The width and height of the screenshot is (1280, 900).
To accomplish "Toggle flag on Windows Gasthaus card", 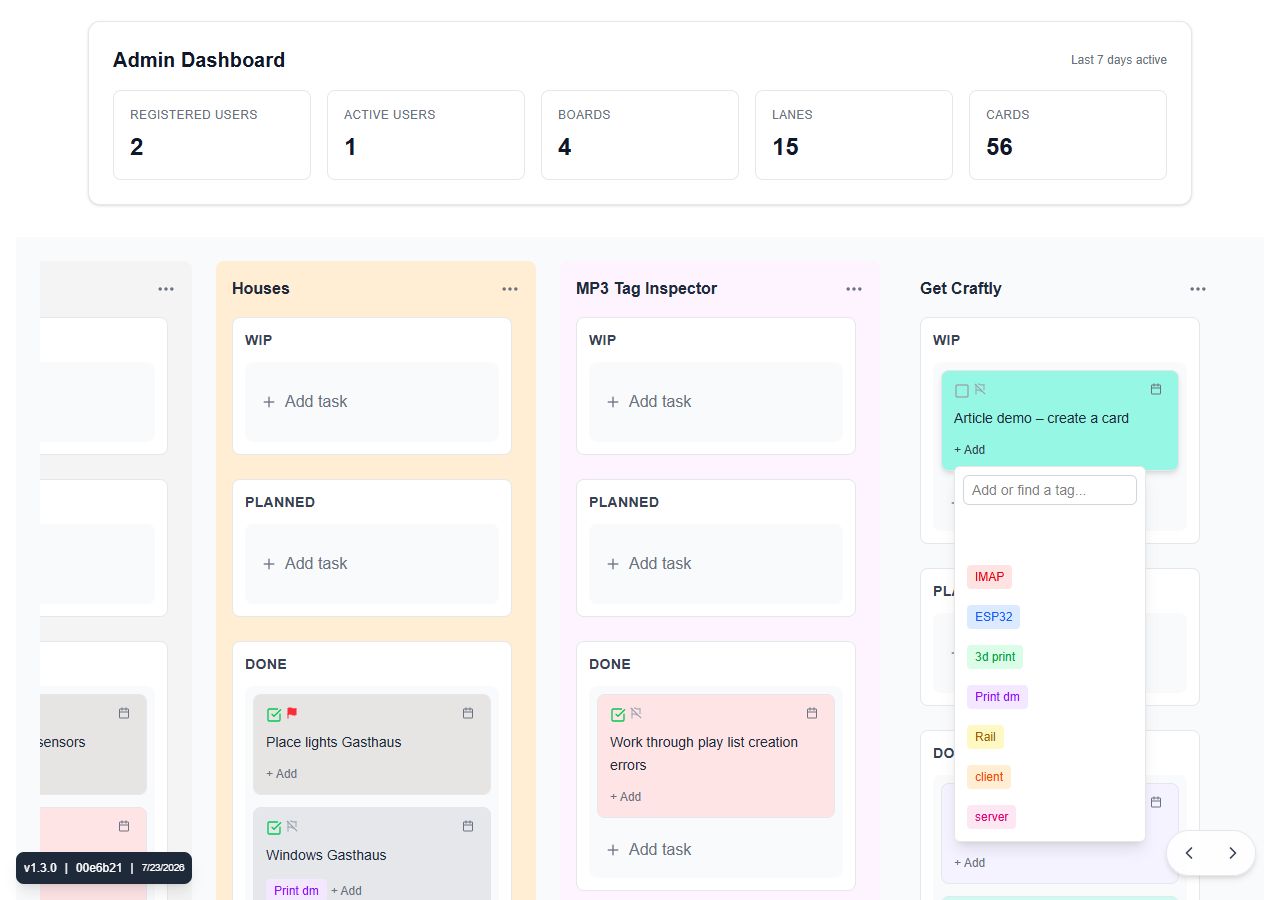I will pyautogui.click(x=292, y=826).
